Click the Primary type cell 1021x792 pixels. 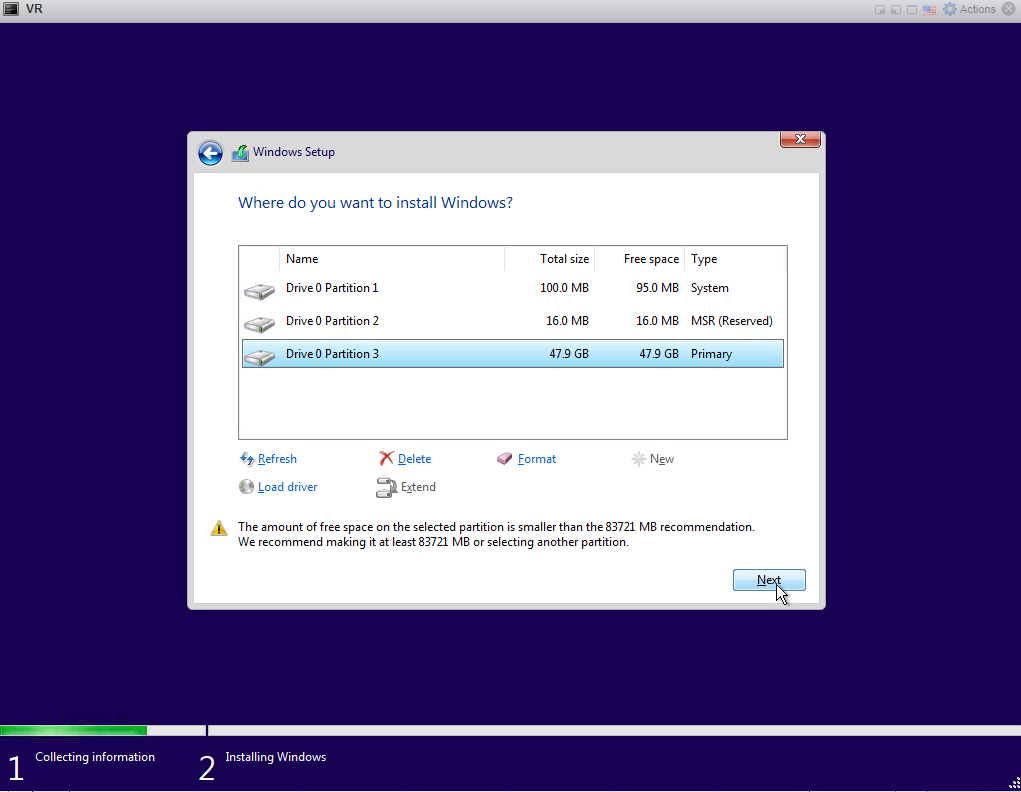pyautogui.click(x=711, y=354)
